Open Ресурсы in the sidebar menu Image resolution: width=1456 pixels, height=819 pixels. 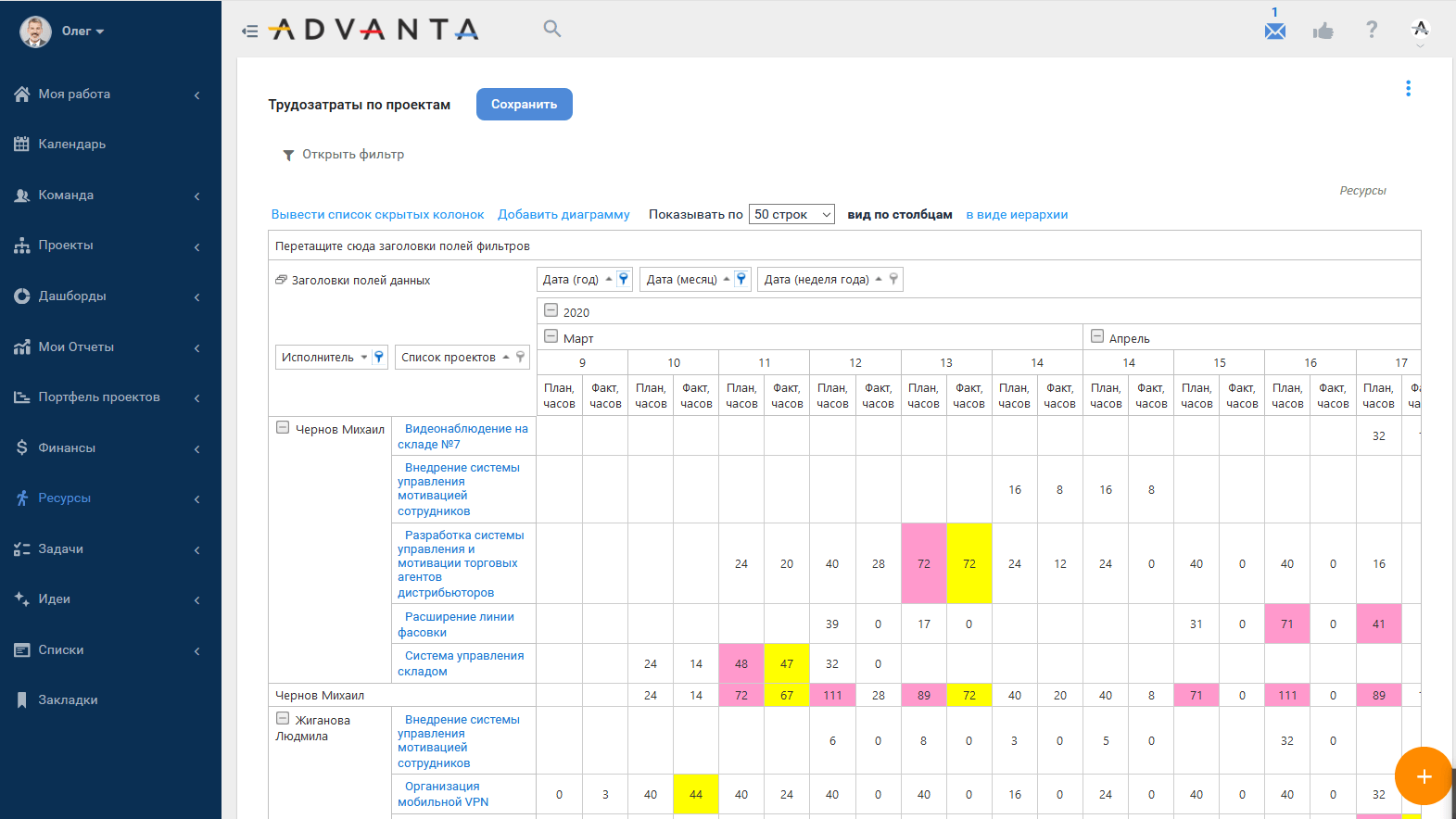click(x=65, y=498)
